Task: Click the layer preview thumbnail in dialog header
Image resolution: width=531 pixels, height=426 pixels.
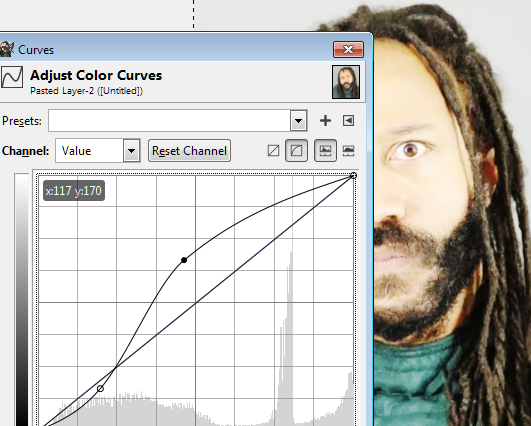Action: pyautogui.click(x=346, y=82)
